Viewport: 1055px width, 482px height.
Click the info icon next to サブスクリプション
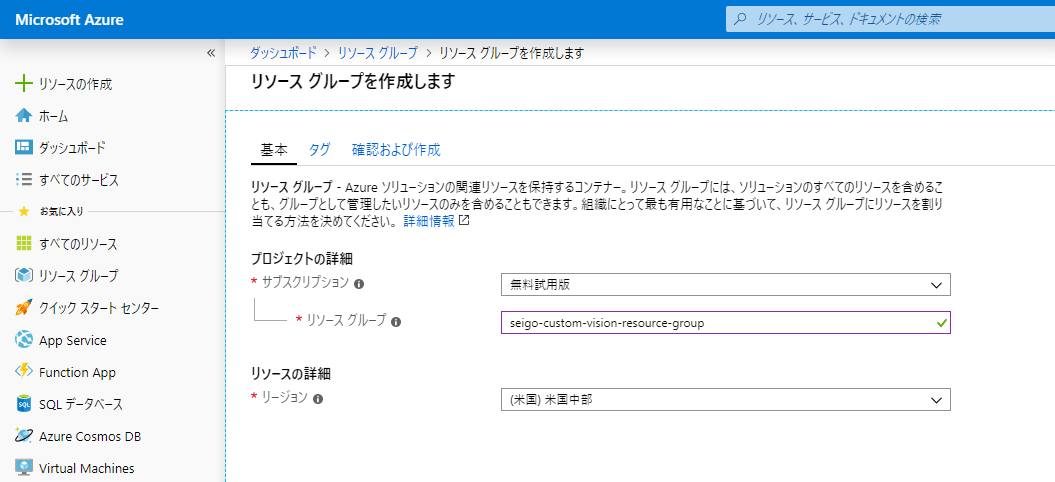tap(359, 284)
